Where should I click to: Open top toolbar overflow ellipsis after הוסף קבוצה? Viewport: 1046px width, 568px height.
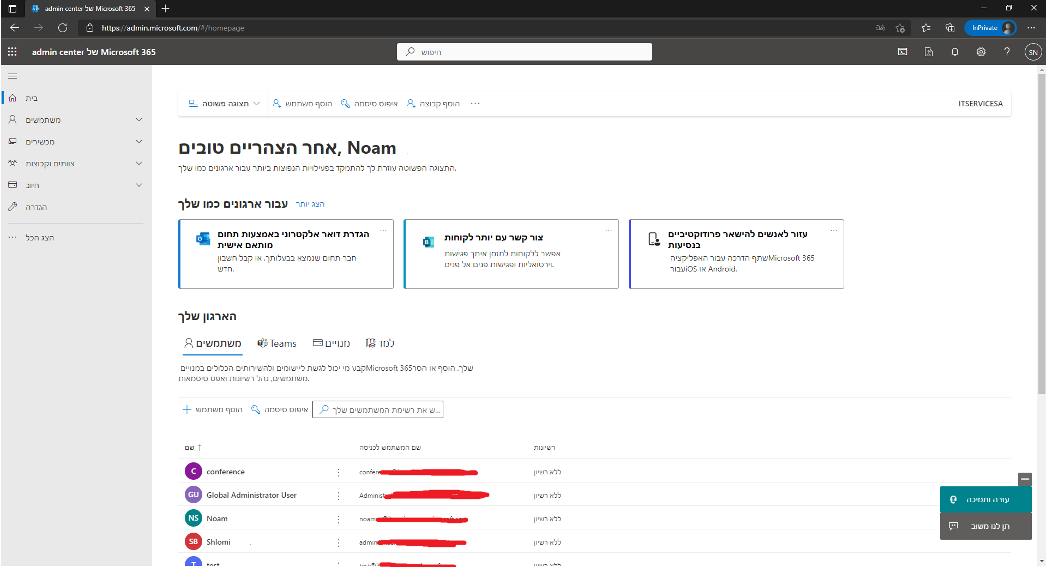click(475, 103)
